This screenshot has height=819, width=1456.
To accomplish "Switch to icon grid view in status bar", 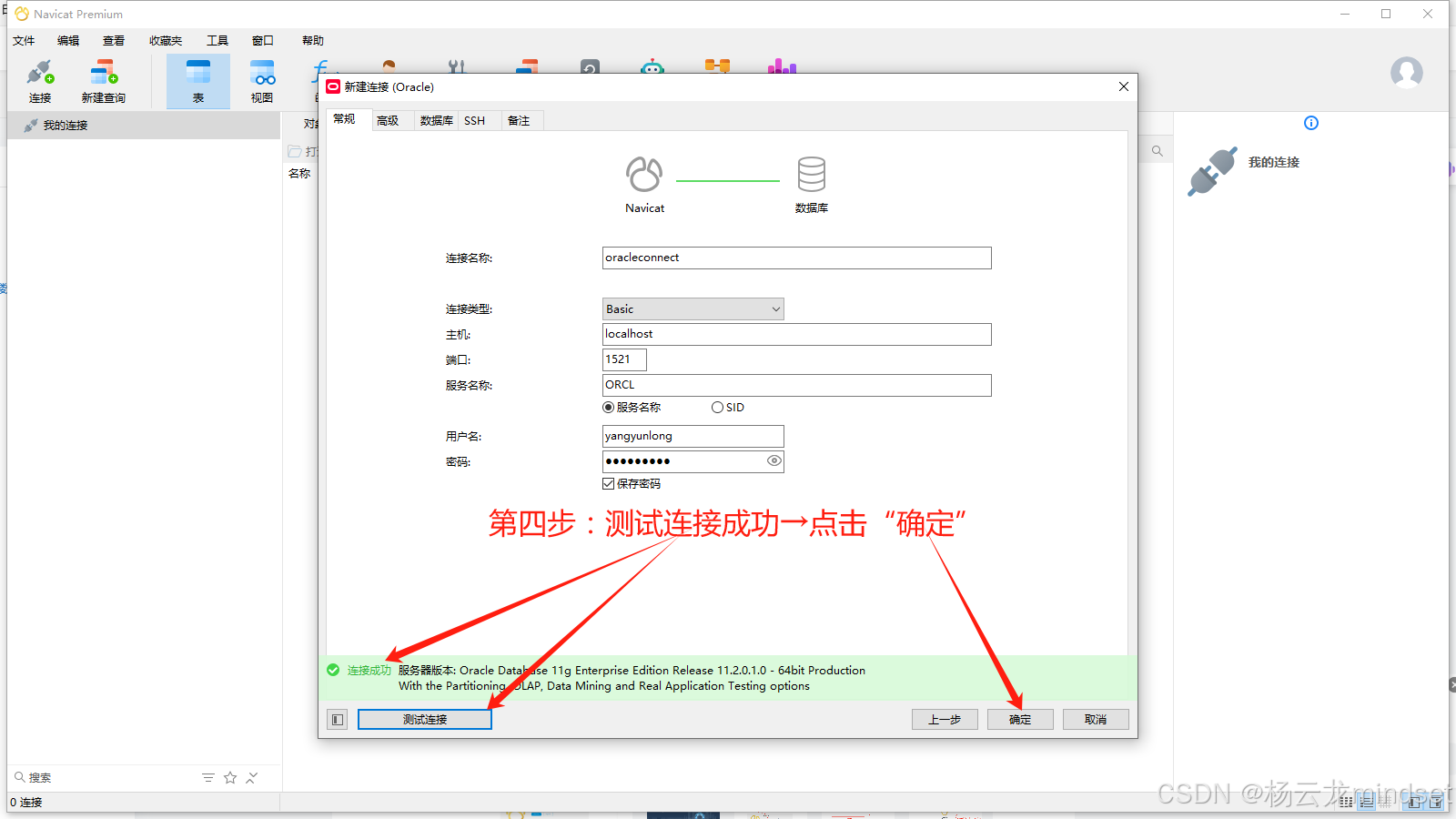I will [x=1346, y=802].
